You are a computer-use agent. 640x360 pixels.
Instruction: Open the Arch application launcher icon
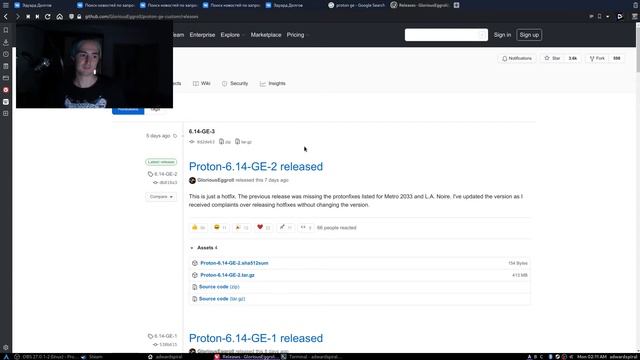click(x=6, y=357)
